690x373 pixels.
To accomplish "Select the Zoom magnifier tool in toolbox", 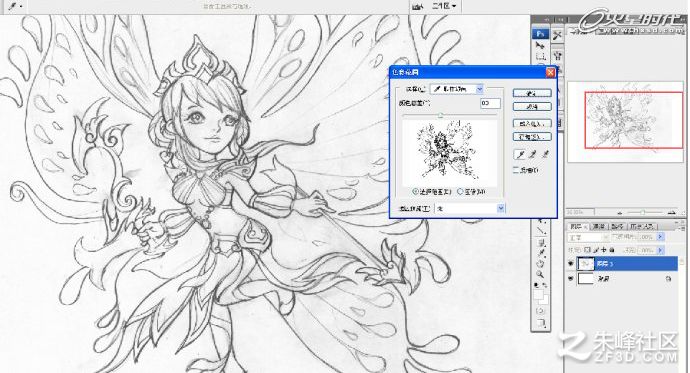I will 540,274.
